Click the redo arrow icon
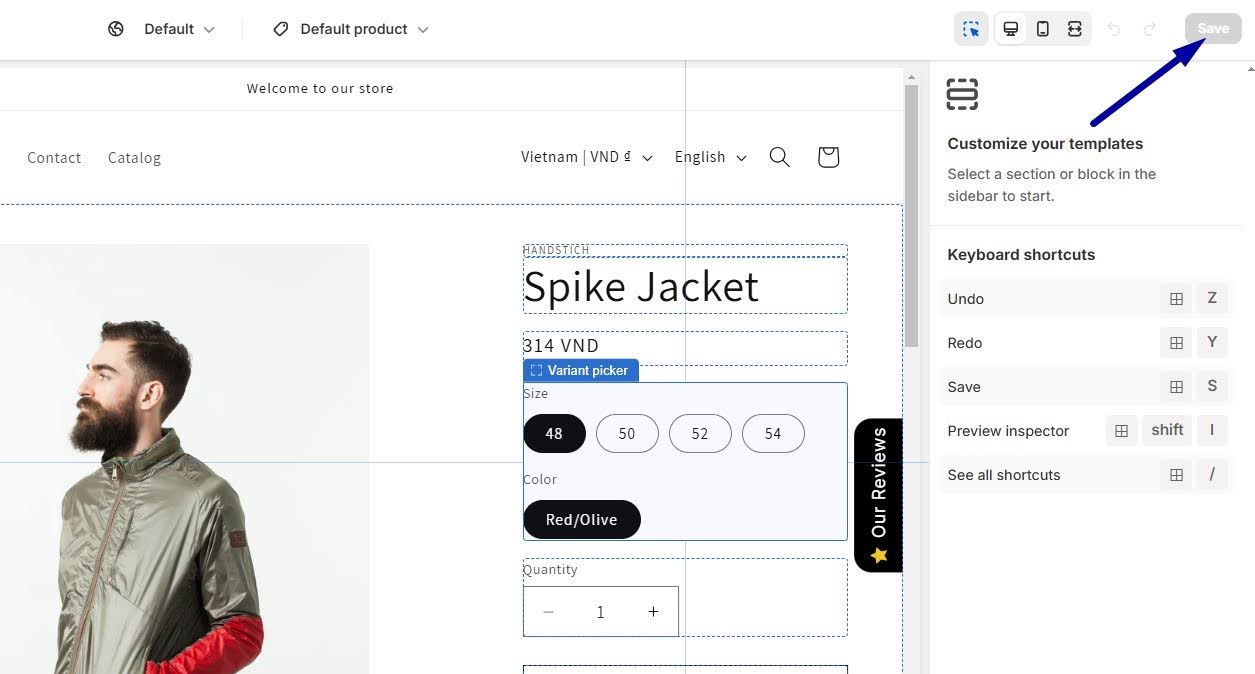 [1150, 29]
